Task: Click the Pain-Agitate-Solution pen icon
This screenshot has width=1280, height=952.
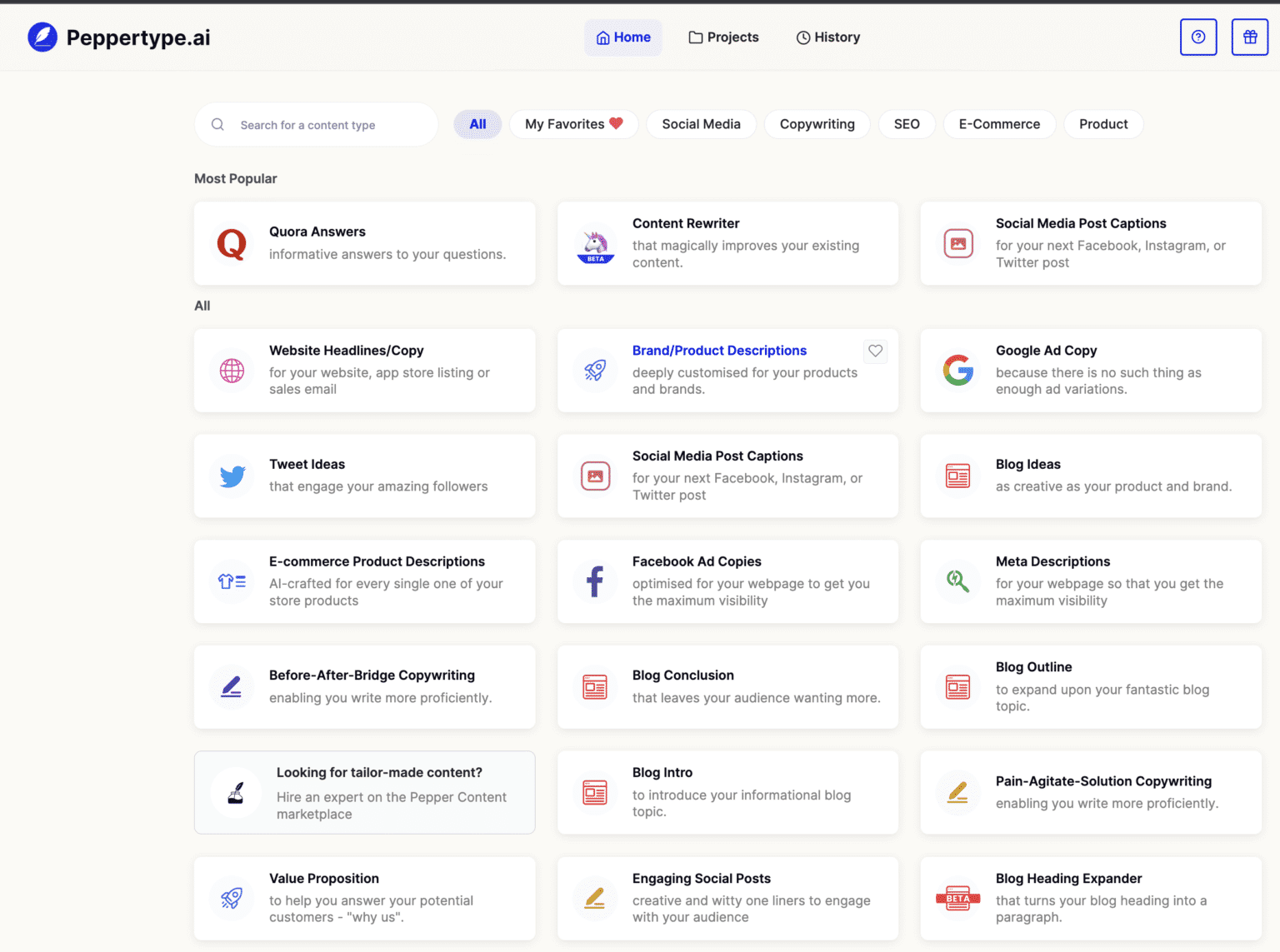Action: (x=958, y=793)
